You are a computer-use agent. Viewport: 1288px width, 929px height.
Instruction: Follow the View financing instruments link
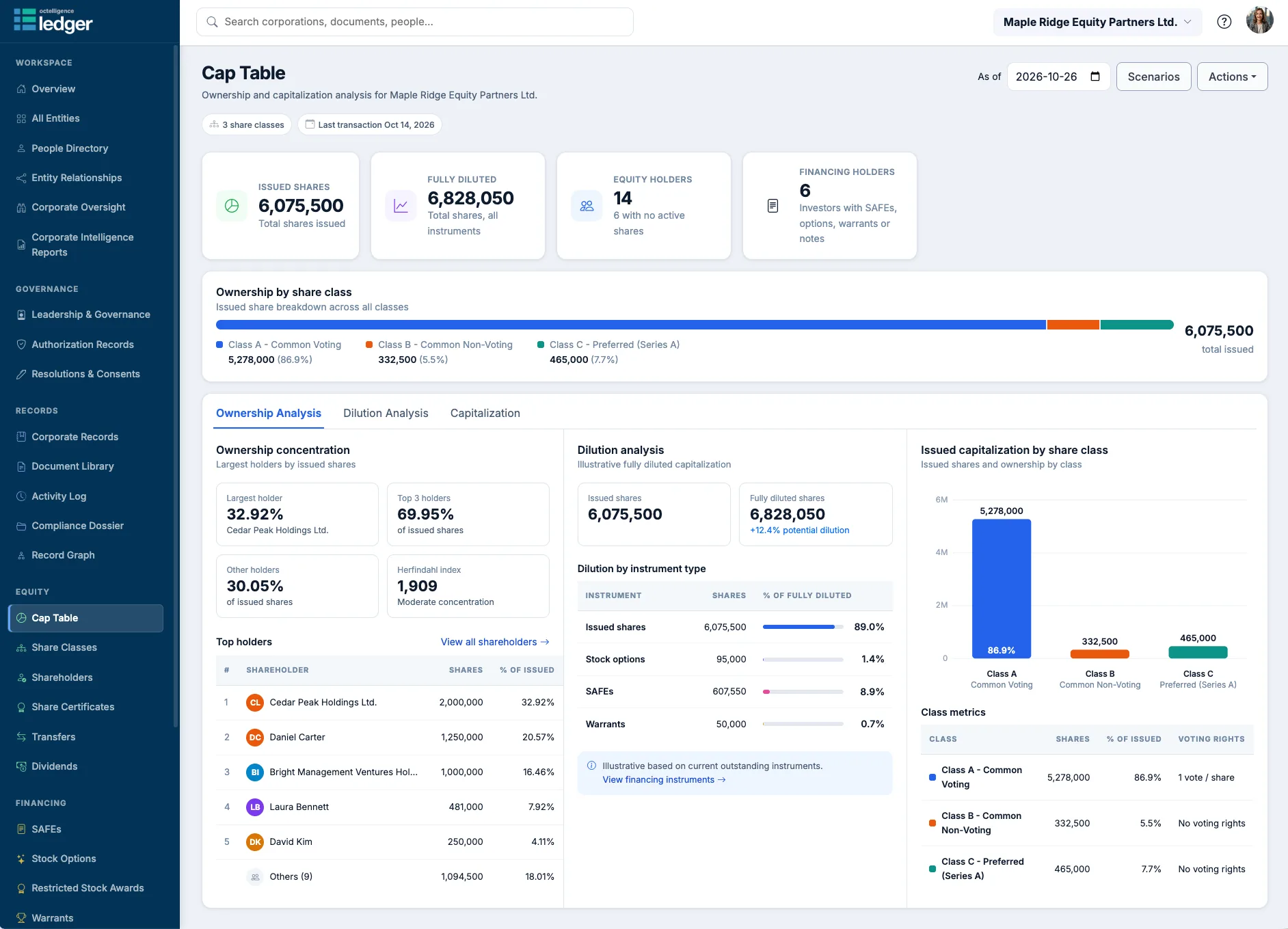click(x=664, y=780)
